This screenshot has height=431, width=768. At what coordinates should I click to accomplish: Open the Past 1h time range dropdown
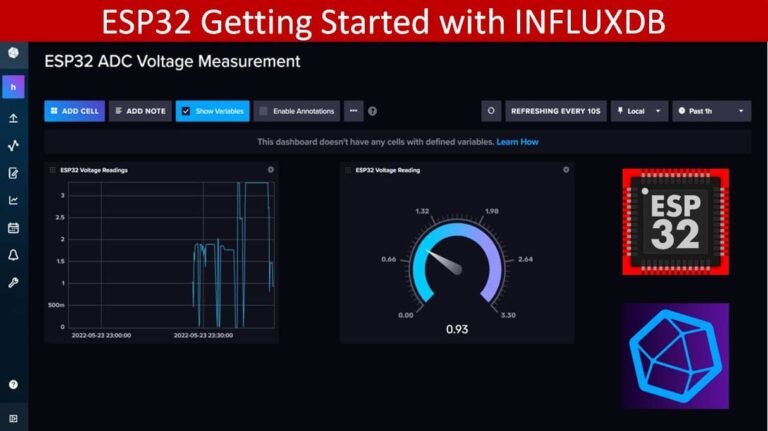(x=711, y=111)
